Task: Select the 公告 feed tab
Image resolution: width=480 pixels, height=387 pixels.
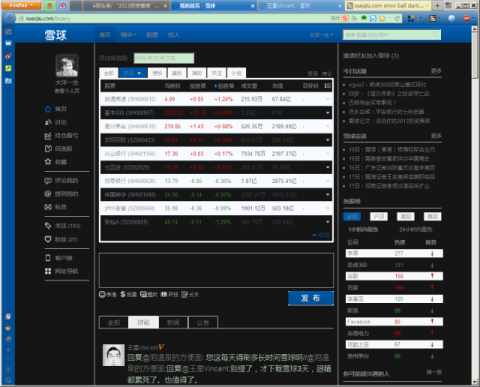Action: (x=203, y=322)
